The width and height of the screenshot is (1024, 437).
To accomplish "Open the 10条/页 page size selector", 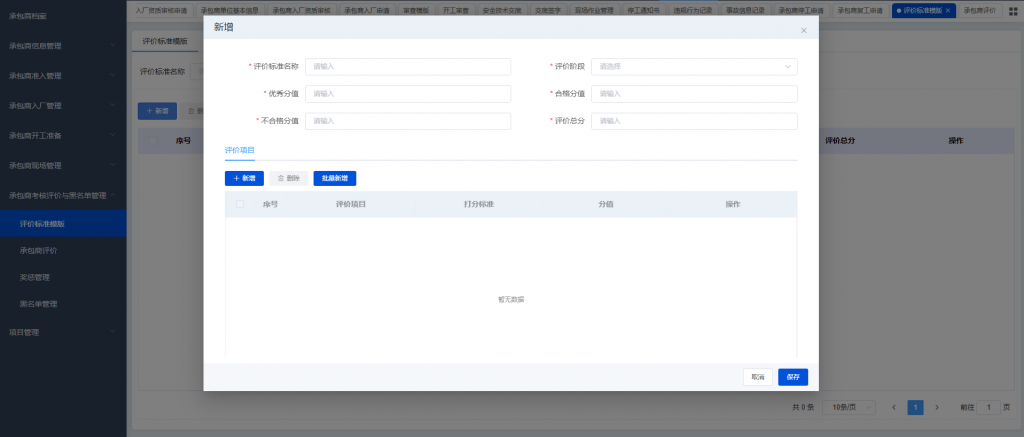I will (x=853, y=407).
